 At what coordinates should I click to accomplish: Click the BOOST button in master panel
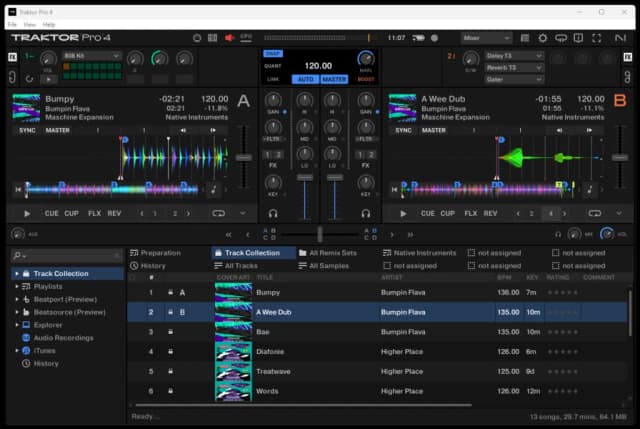point(365,79)
